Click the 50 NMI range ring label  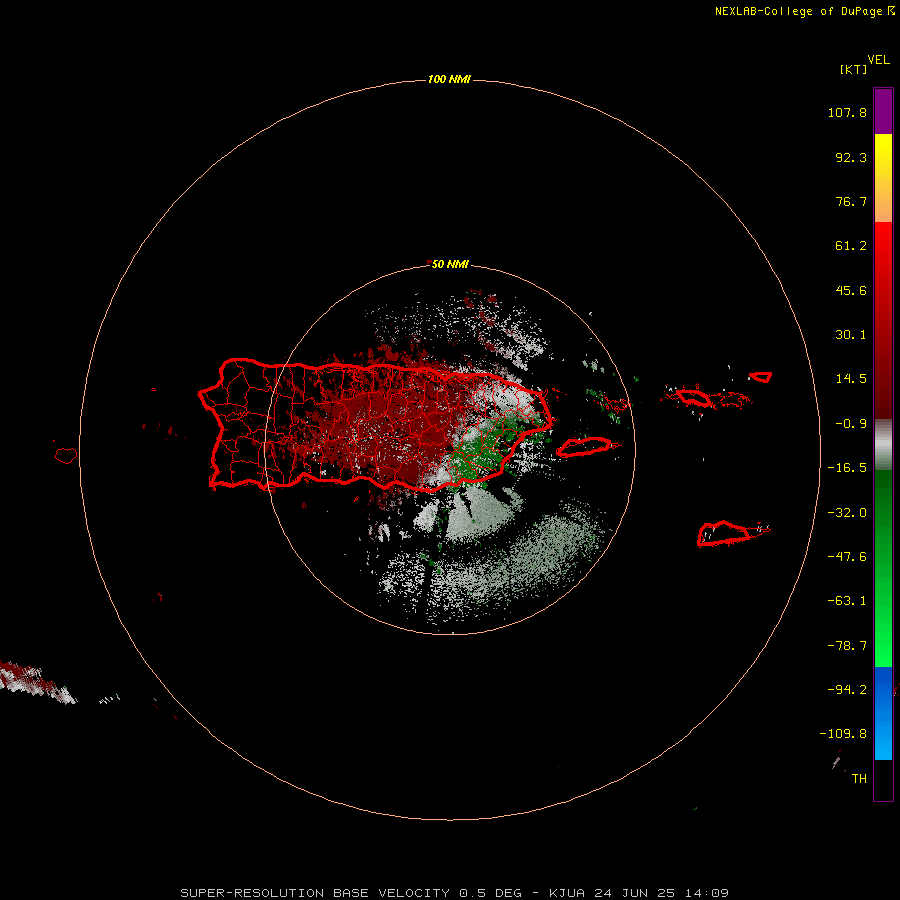tap(450, 264)
